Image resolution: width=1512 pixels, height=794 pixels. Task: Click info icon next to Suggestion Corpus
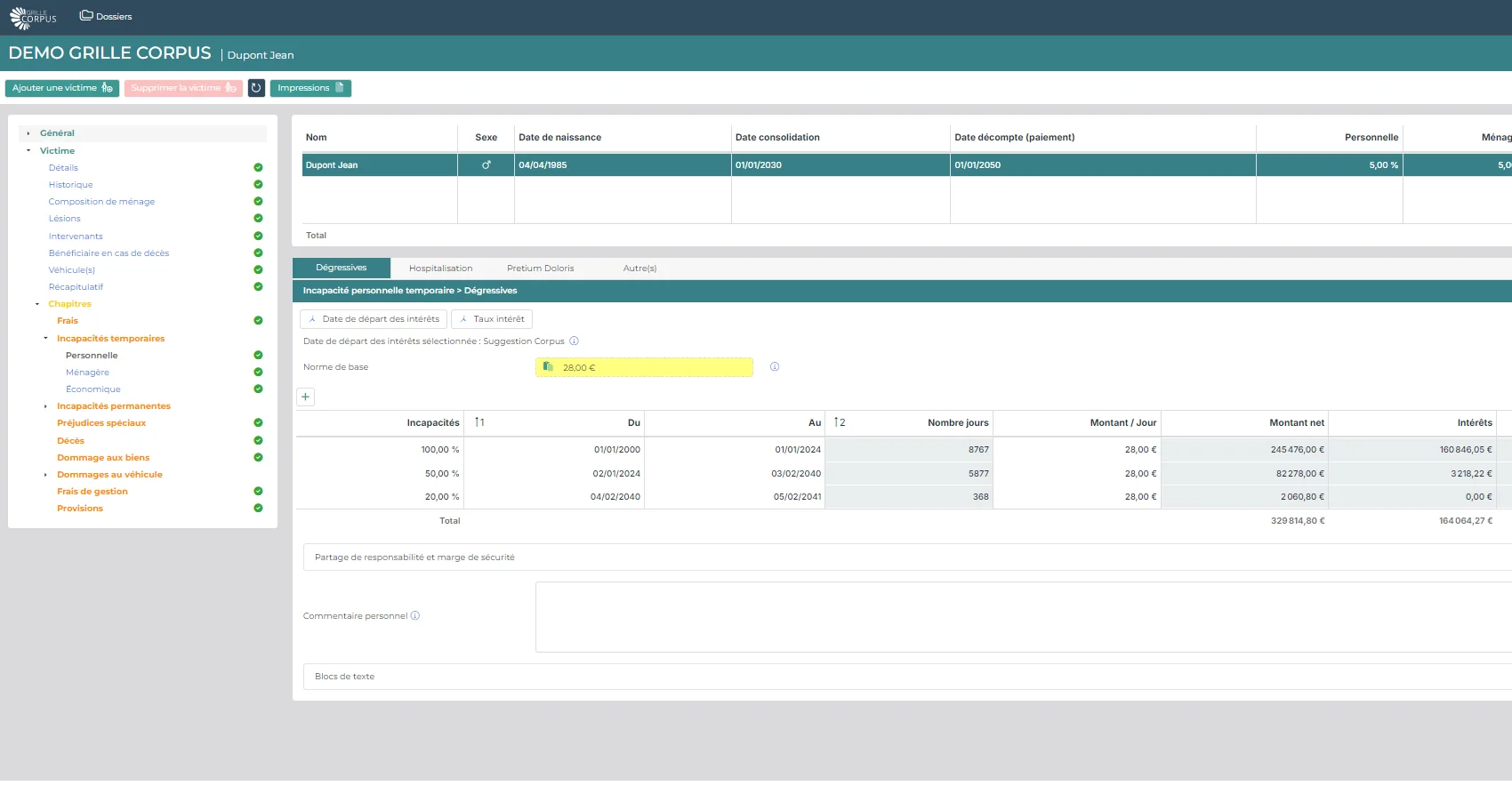click(x=574, y=341)
